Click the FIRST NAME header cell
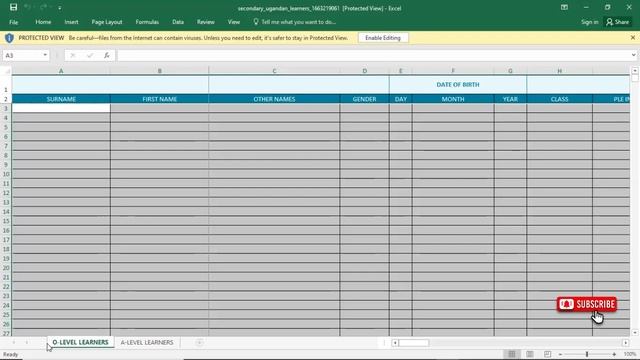Image resolution: width=640 pixels, height=360 pixels. (x=160, y=99)
